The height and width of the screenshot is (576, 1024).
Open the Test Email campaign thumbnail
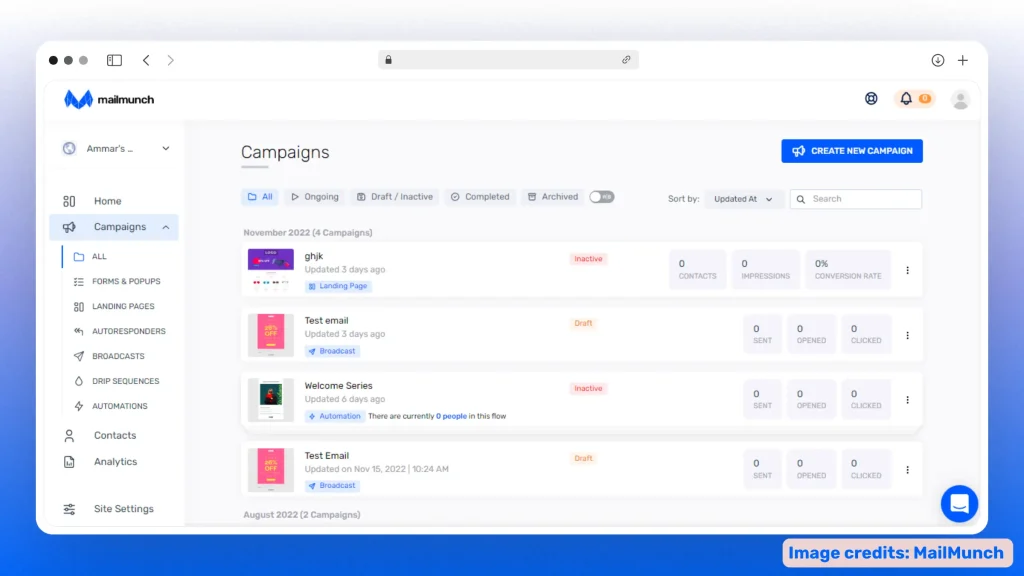(270, 469)
